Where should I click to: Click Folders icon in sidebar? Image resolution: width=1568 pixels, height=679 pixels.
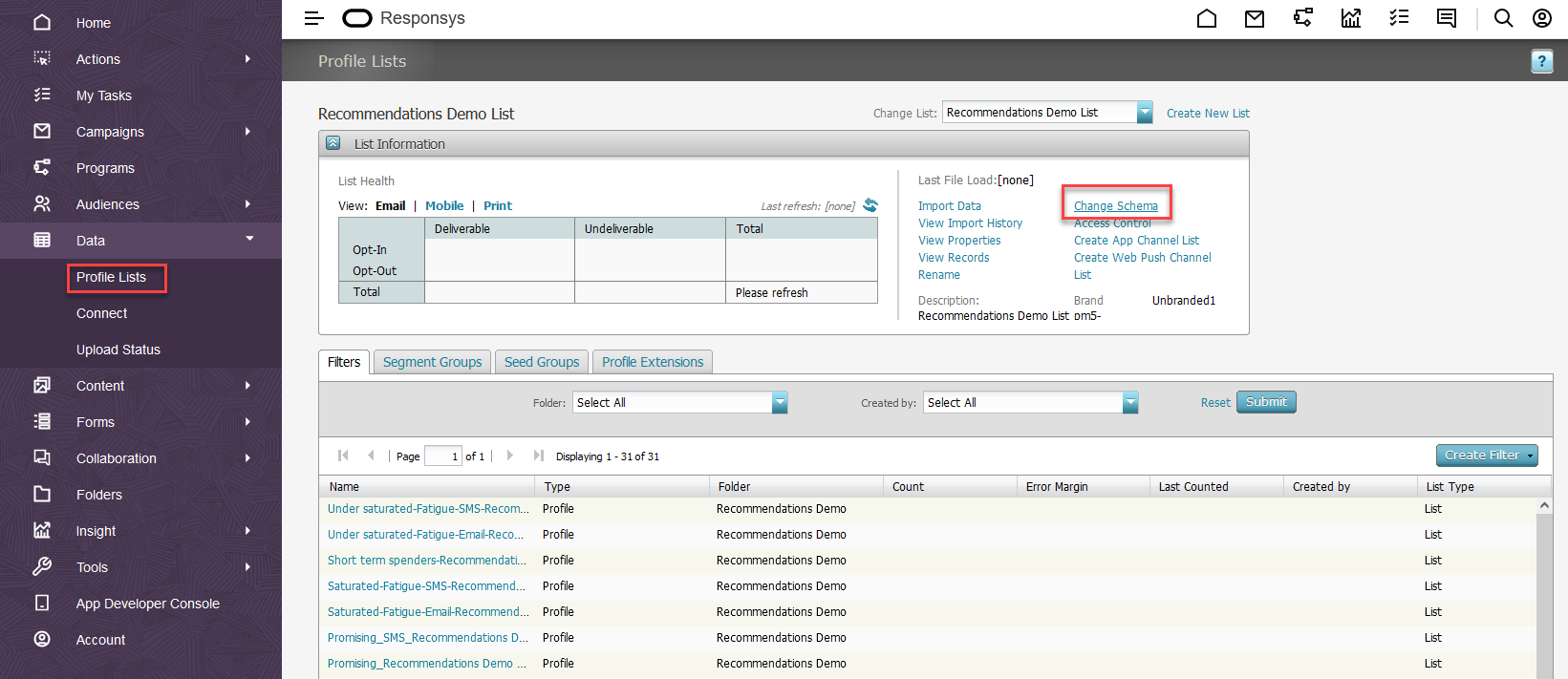coord(42,494)
